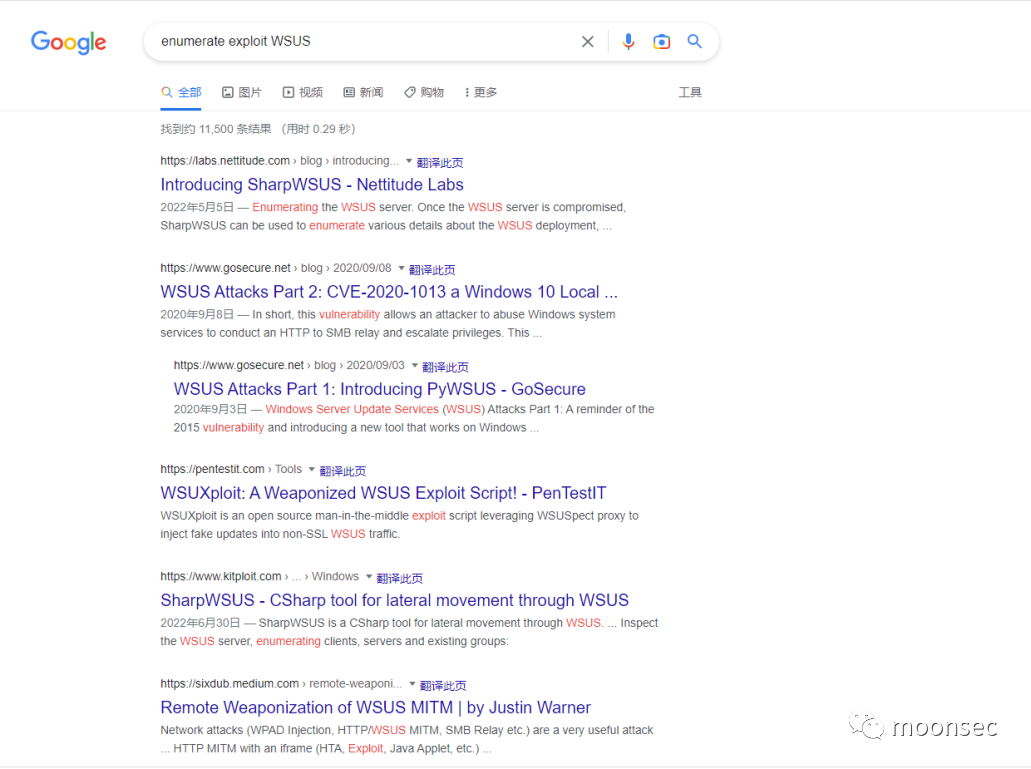Expand the dropdown arrow beside gosecure.net 2020/09/08 URL
Image resolution: width=1031 pixels, height=769 pixels.
pyautogui.click(x=401, y=268)
